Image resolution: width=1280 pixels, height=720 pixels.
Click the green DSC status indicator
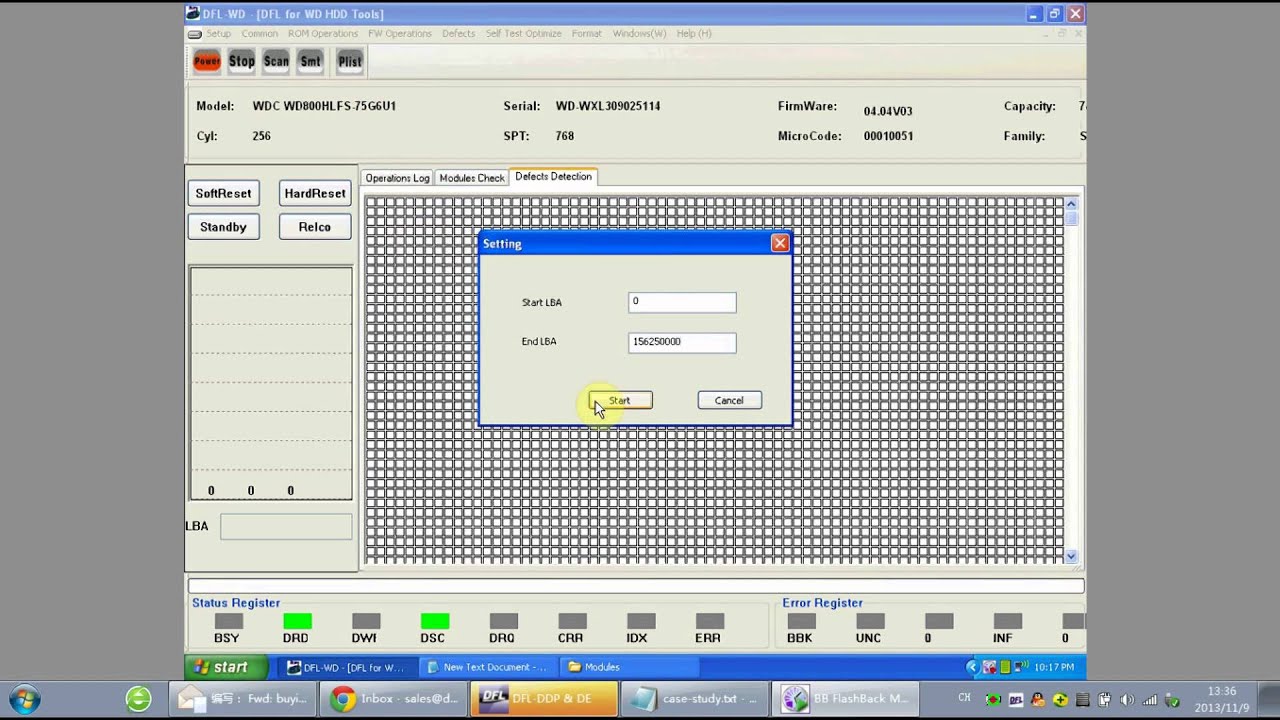[x=435, y=621]
